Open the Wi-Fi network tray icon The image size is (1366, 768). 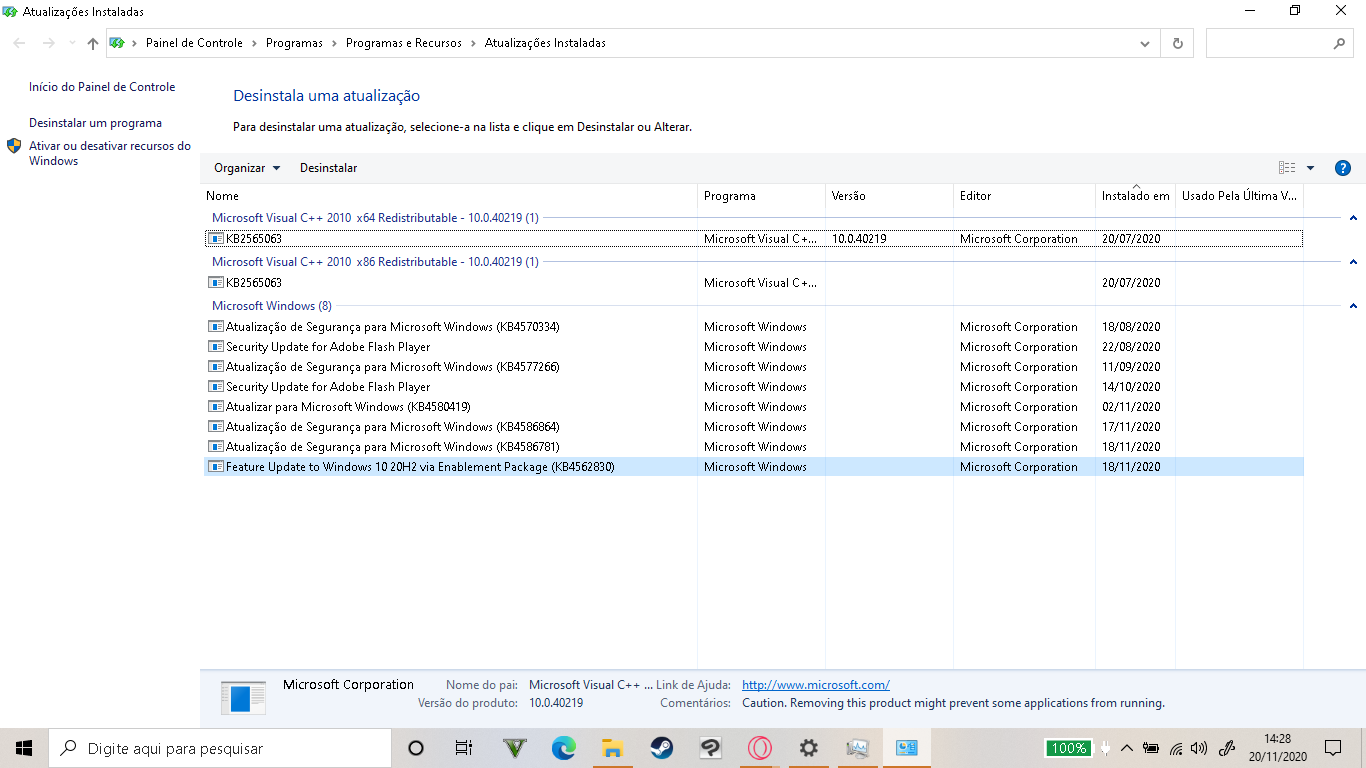[x=1176, y=748]
